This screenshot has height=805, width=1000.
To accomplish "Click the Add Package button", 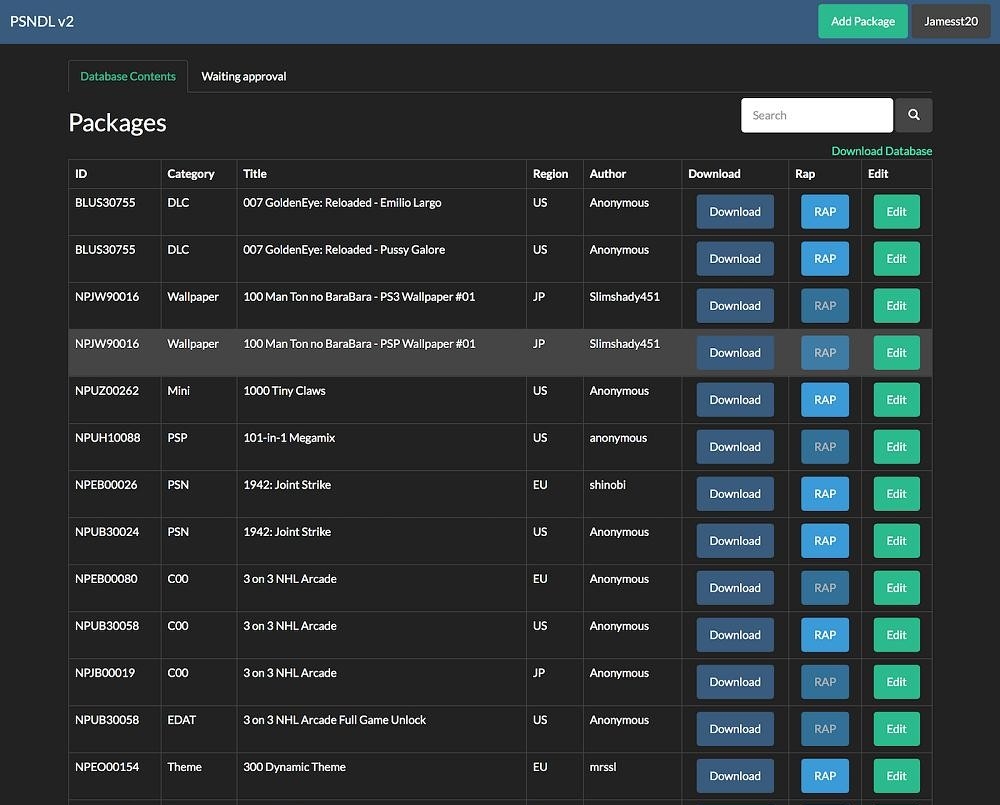I will [862, 21].
